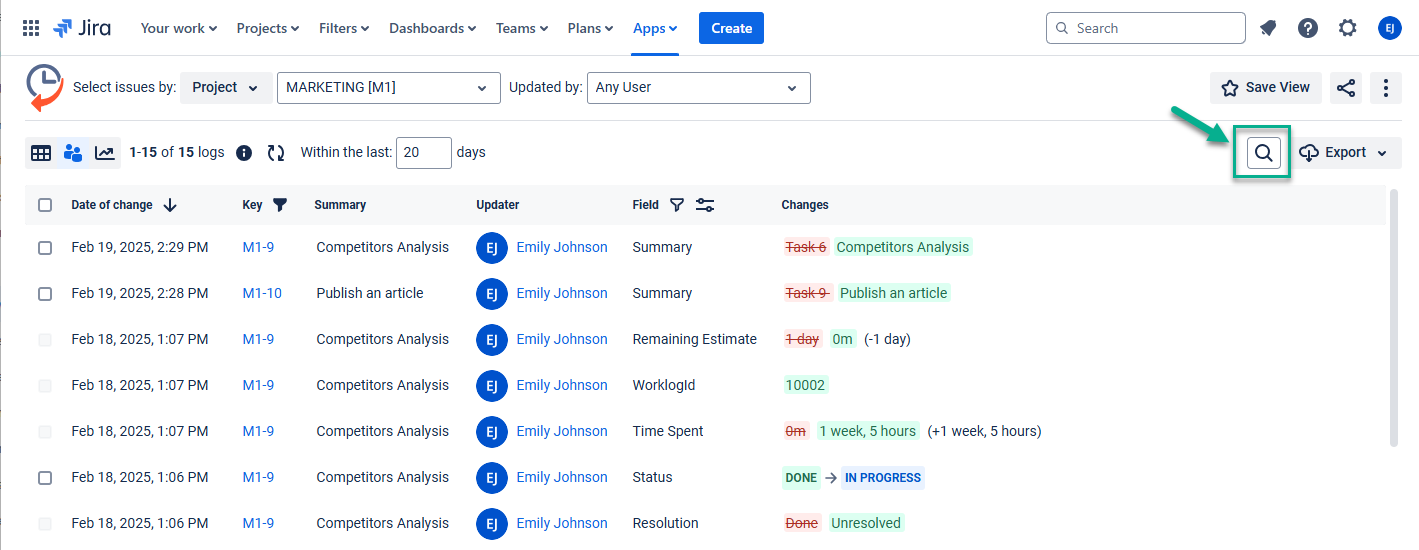Refresh the logs with reload icon

click(x=276, y=153)
